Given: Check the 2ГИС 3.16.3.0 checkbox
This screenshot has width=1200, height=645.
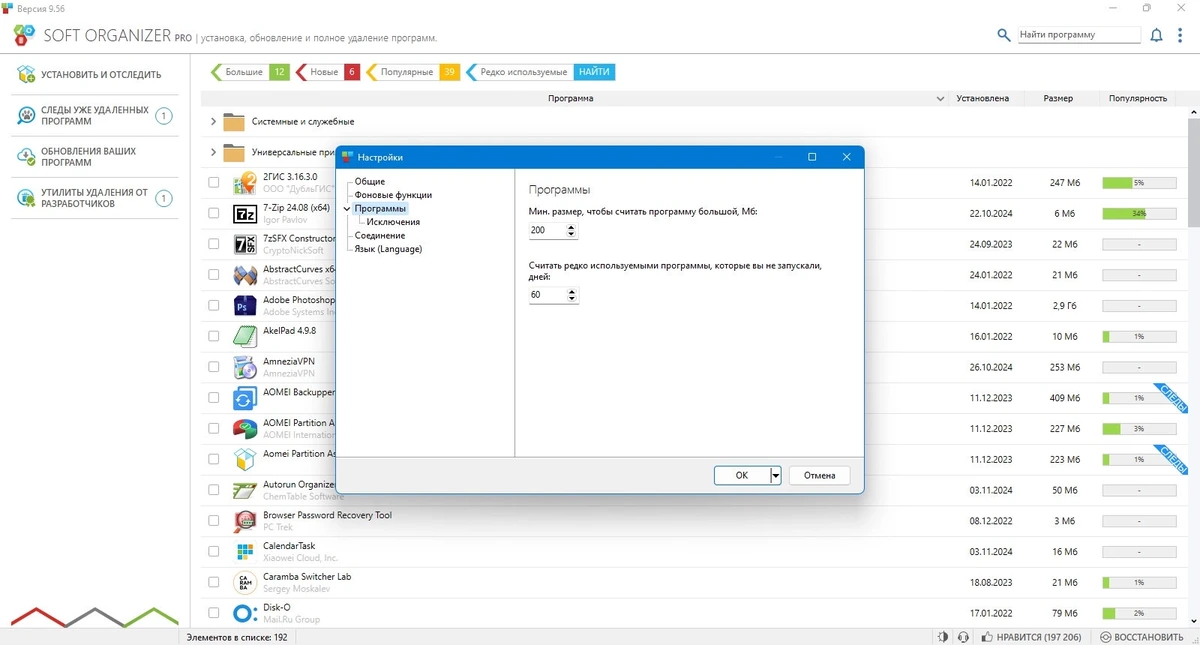Looking at the screenshot, I should [x=214, y=183].
